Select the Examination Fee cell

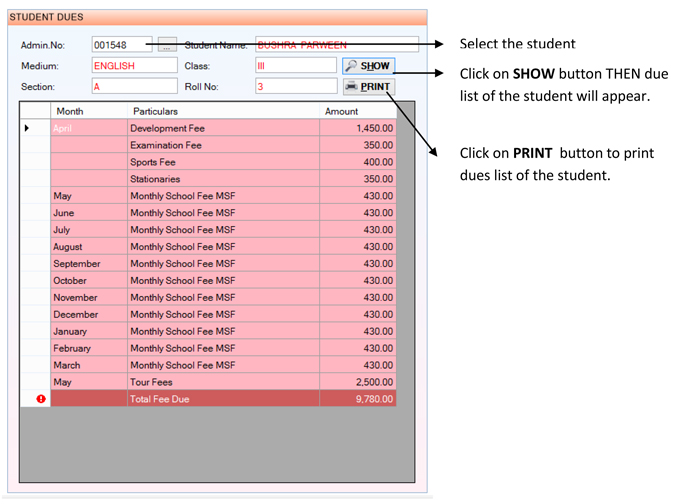pos(224,145)
